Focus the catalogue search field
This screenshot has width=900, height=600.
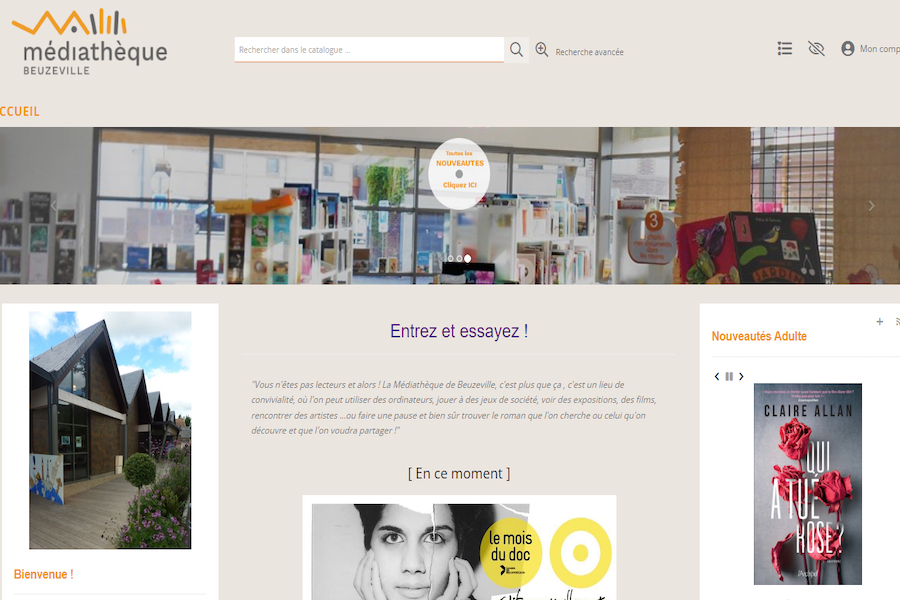click(x=369, y=50)
